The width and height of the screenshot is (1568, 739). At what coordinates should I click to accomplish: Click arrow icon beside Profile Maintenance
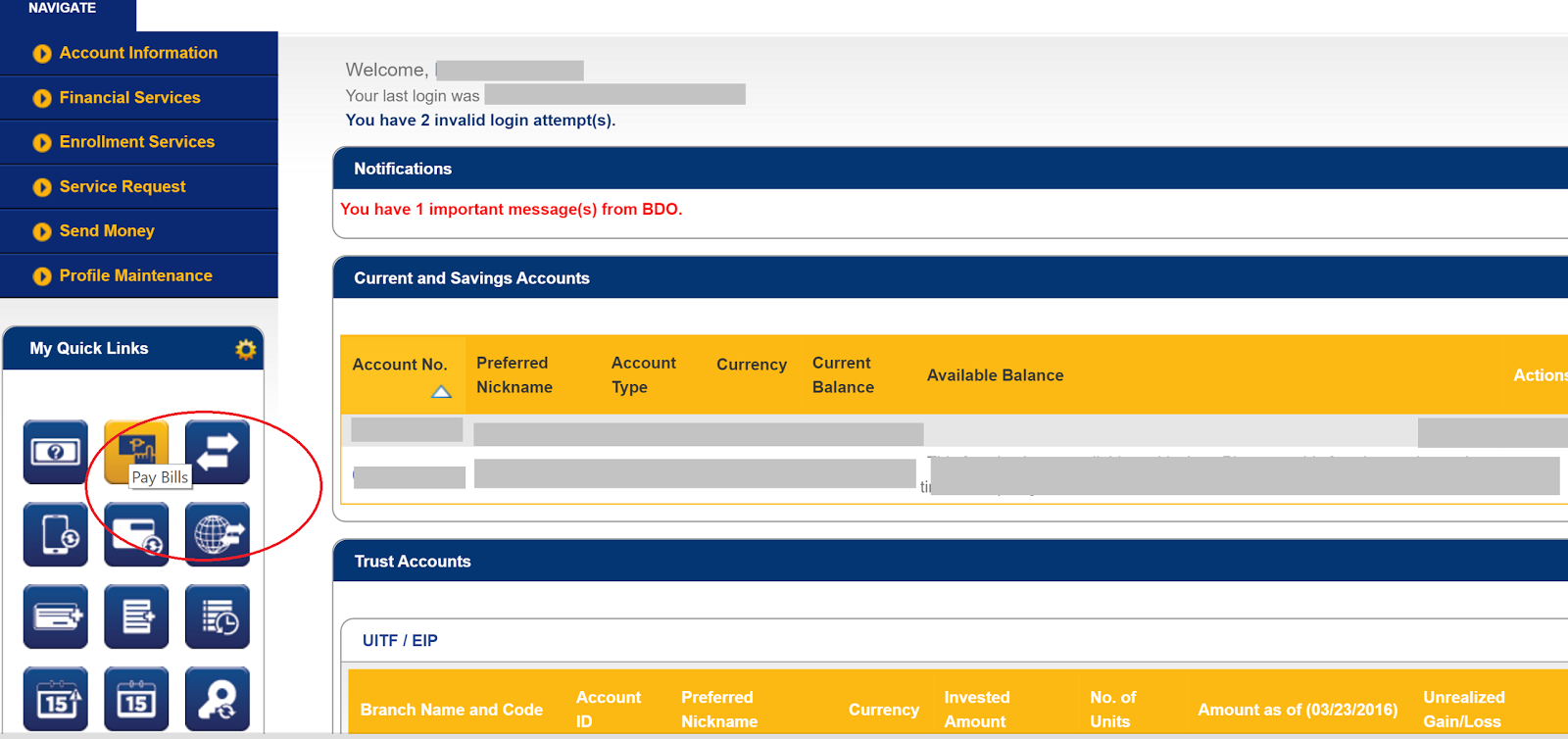click(x=42, y=276)
